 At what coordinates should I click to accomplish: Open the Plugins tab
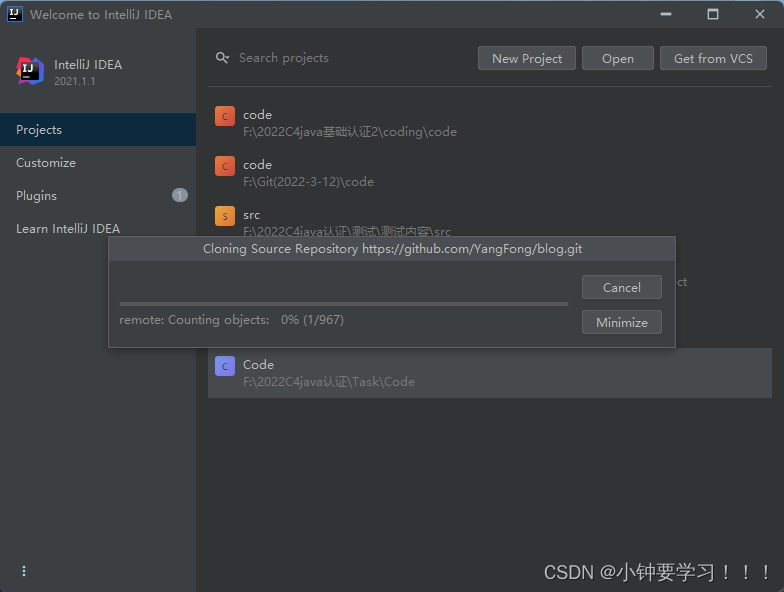point(98,196)
